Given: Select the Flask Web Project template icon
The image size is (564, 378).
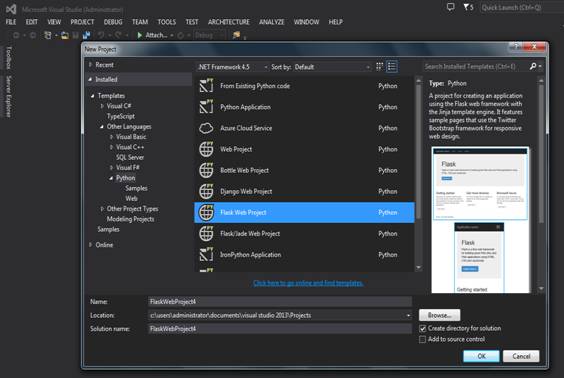Looking at the screenshot, I should click(x=206, y=212).
